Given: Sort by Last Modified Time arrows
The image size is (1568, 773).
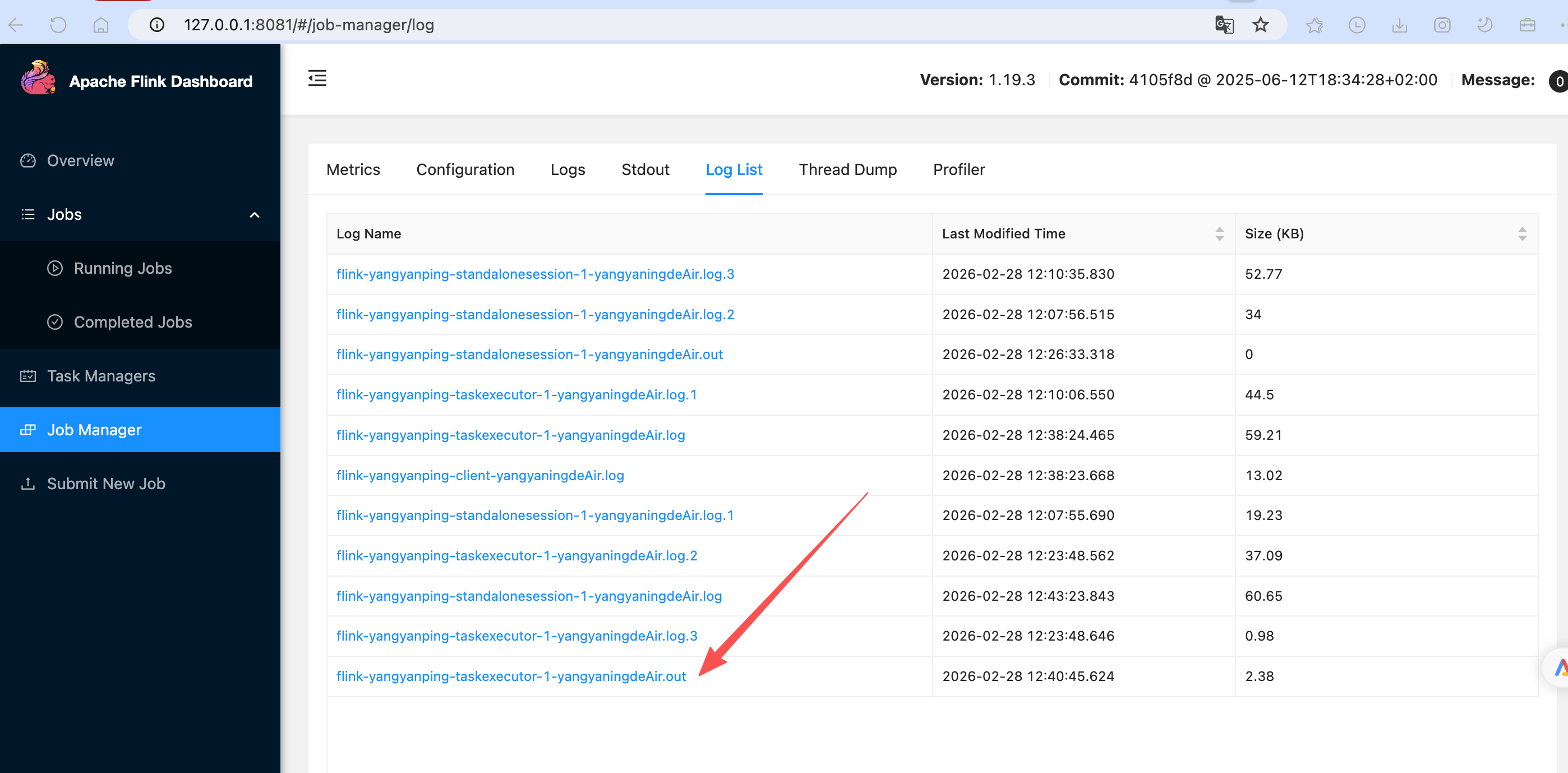Looking at the screenshot, I should tap(1219, 234).
